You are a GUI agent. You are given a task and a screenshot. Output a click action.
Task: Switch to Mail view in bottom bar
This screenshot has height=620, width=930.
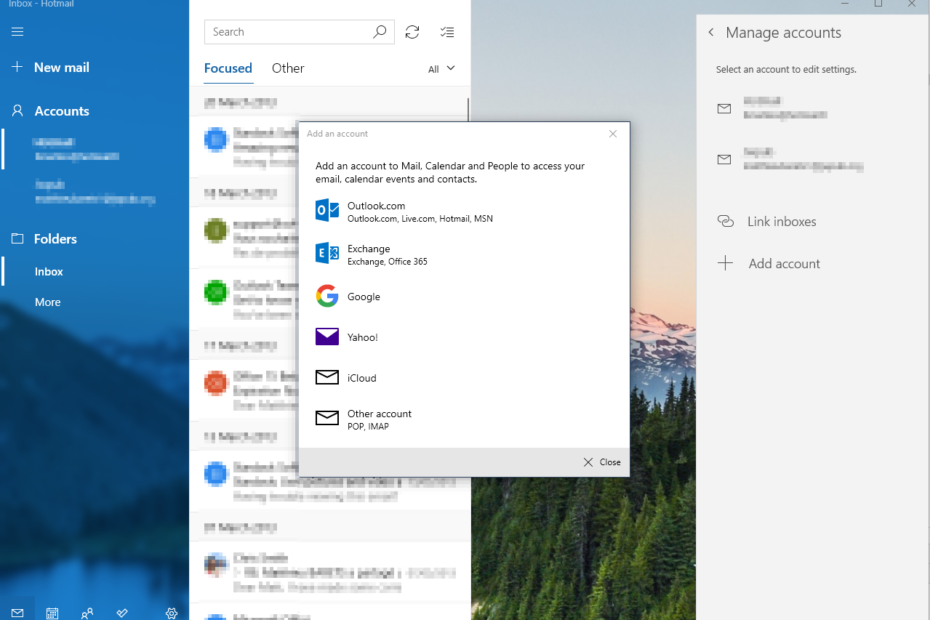coord(17,613)
